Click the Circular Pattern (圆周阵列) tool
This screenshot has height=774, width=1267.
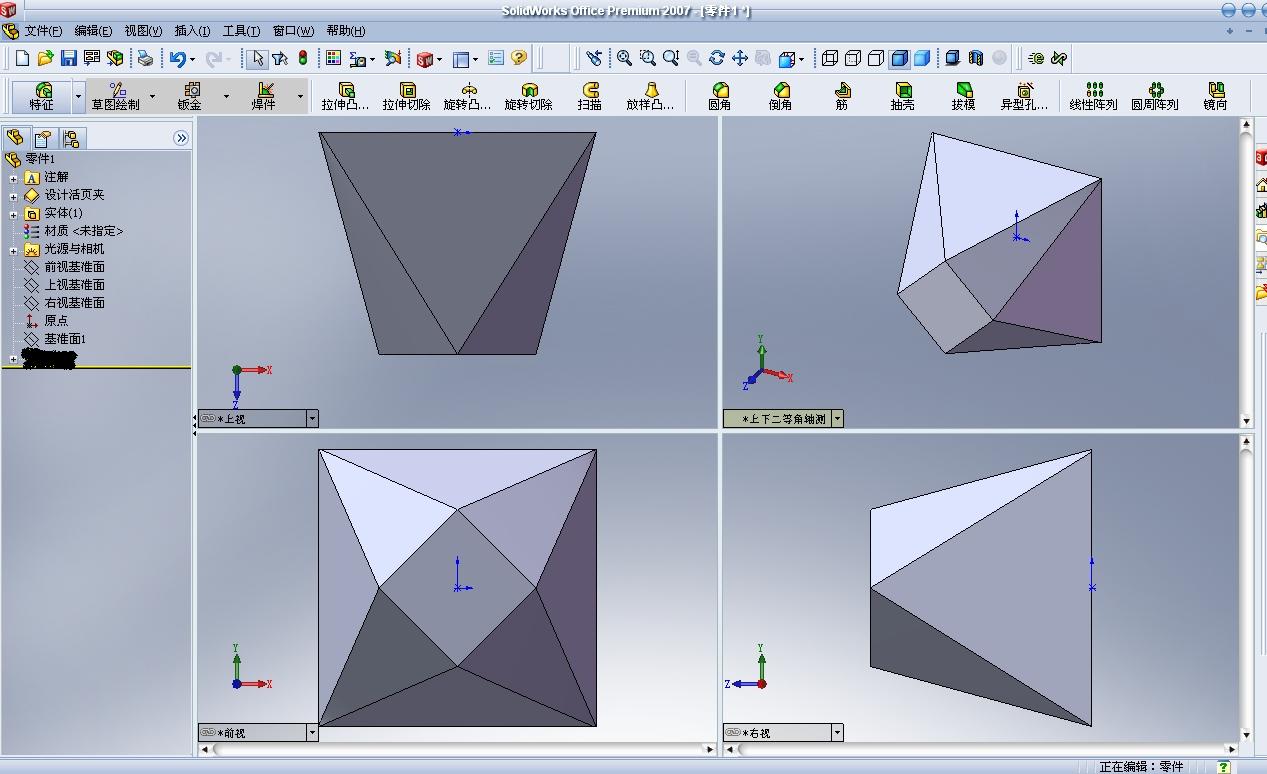pos(1154,97)
